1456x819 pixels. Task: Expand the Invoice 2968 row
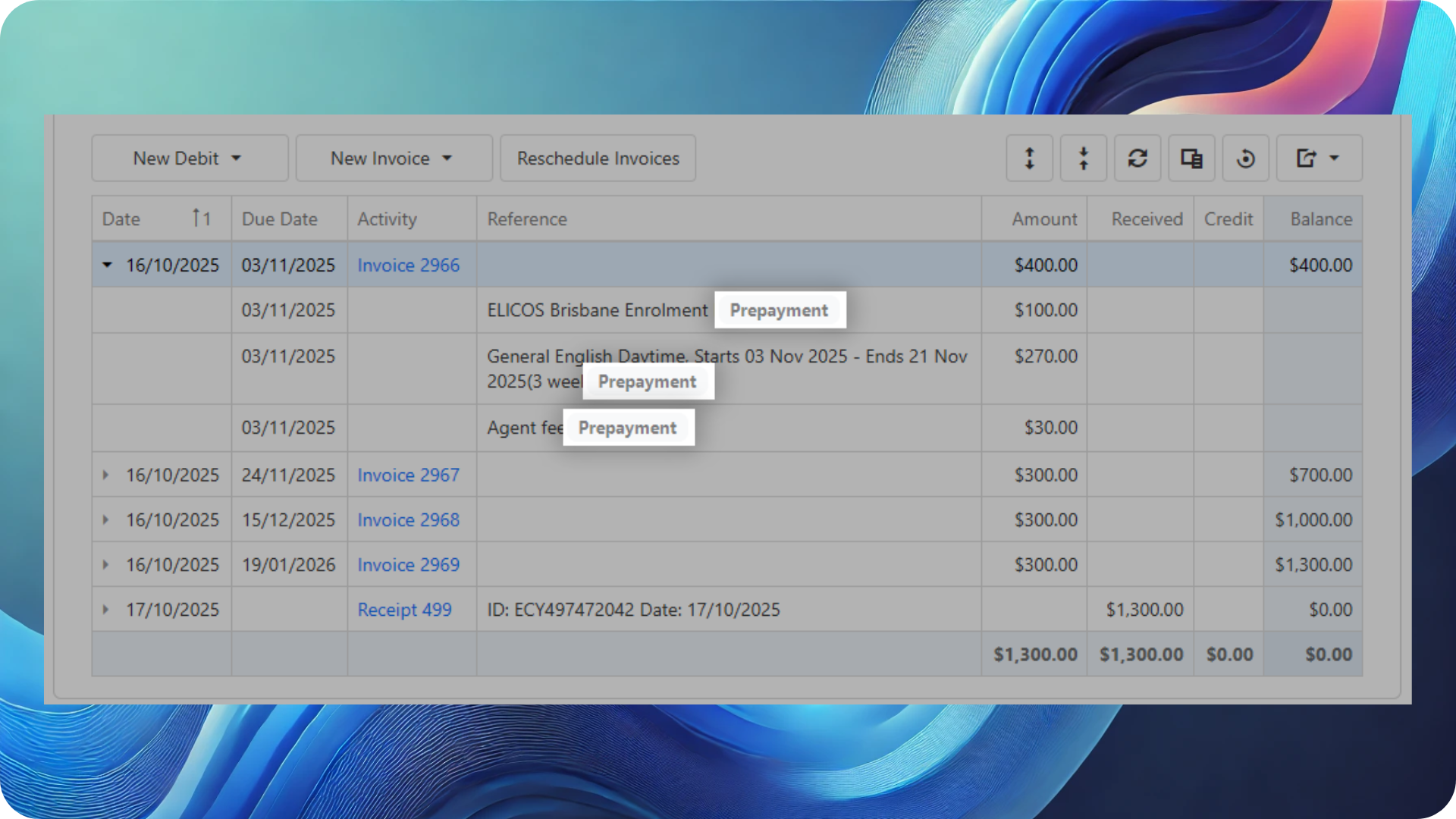click(105, 519)
